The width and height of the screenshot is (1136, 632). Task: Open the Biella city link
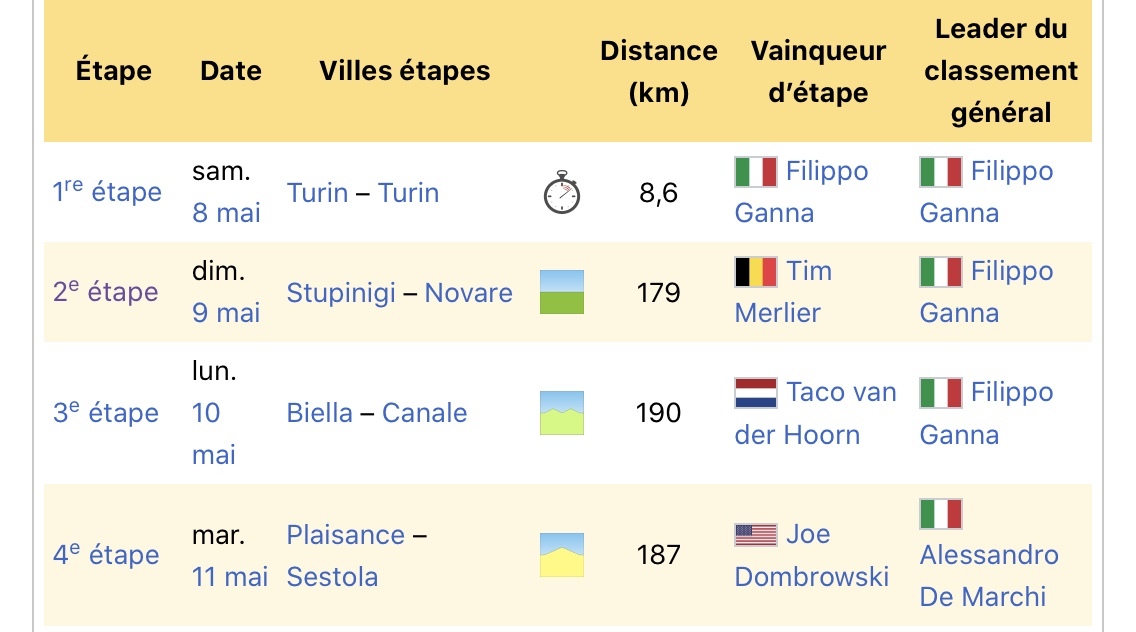(x=320, y=413)
